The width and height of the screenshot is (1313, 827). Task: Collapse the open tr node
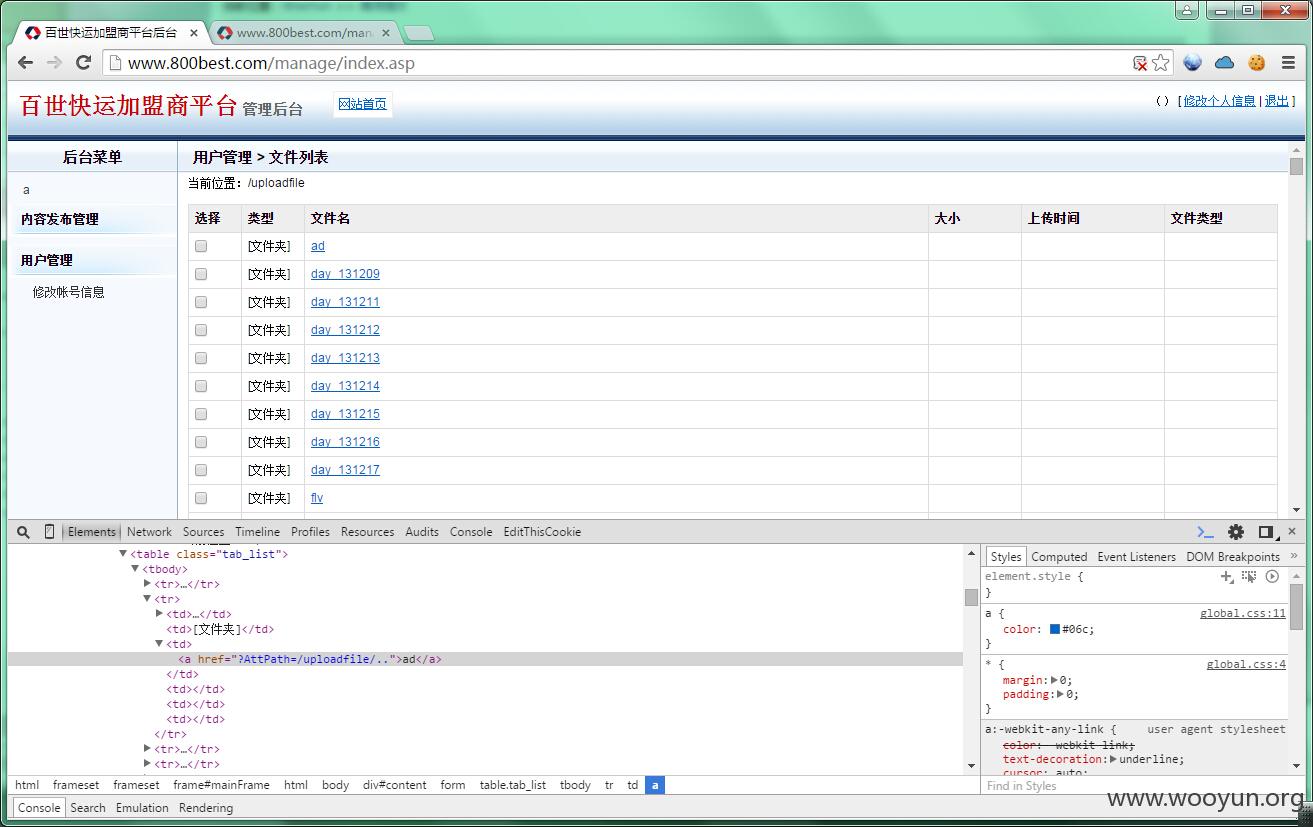click(x=147, y=599)
